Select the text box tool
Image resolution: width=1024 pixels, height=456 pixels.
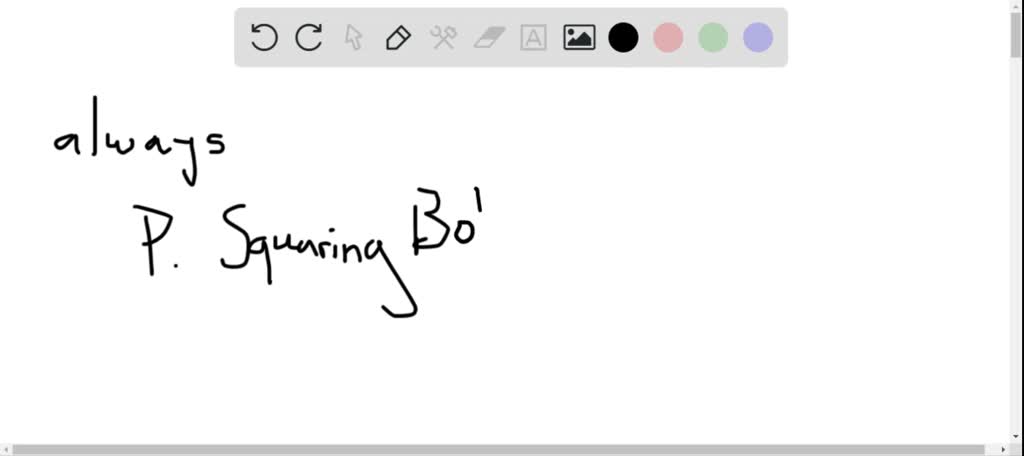click(534, 38)
